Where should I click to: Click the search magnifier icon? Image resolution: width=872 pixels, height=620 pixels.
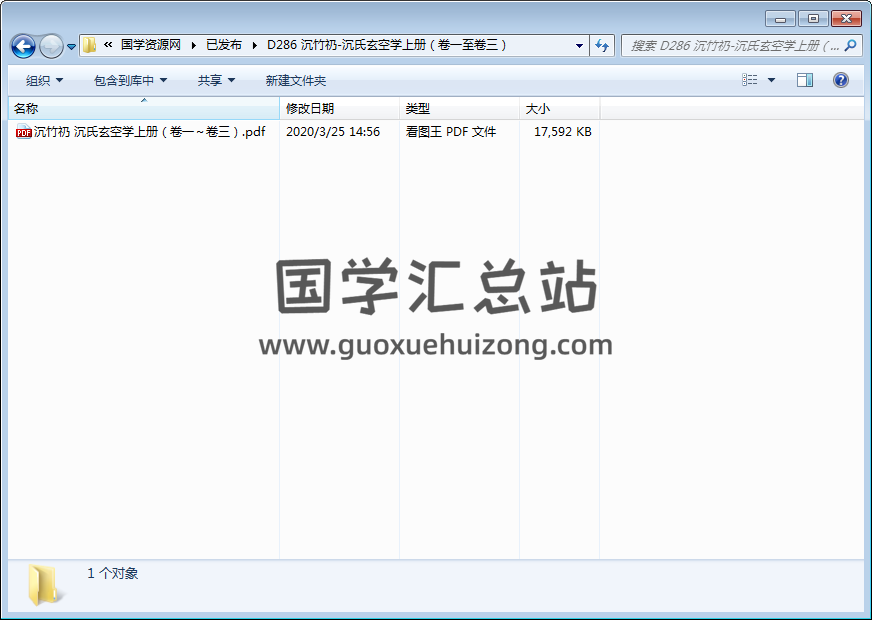(x=850, y=45)
